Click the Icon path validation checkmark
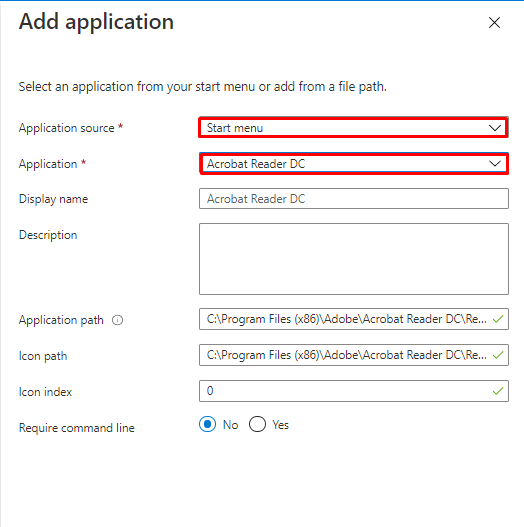The height and width of the screenshot is (527, 524). (498, 355)
